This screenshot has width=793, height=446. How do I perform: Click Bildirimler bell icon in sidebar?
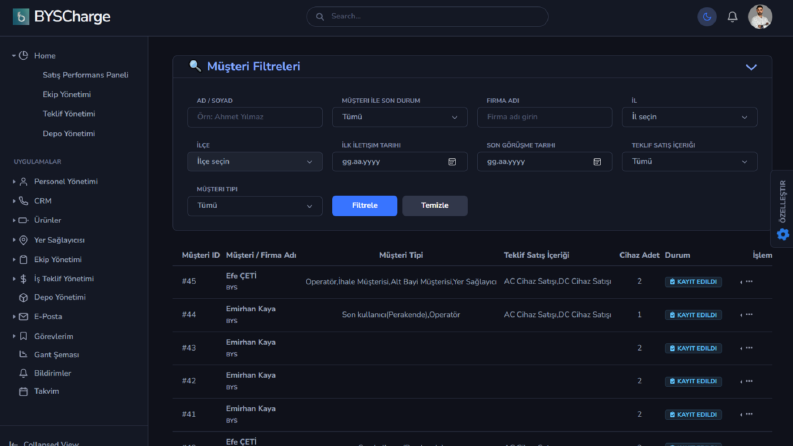click(23, 373)
